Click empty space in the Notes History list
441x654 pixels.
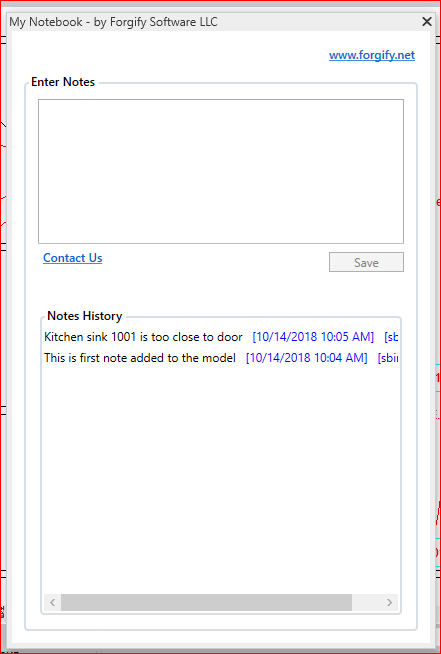pos(221,480)
